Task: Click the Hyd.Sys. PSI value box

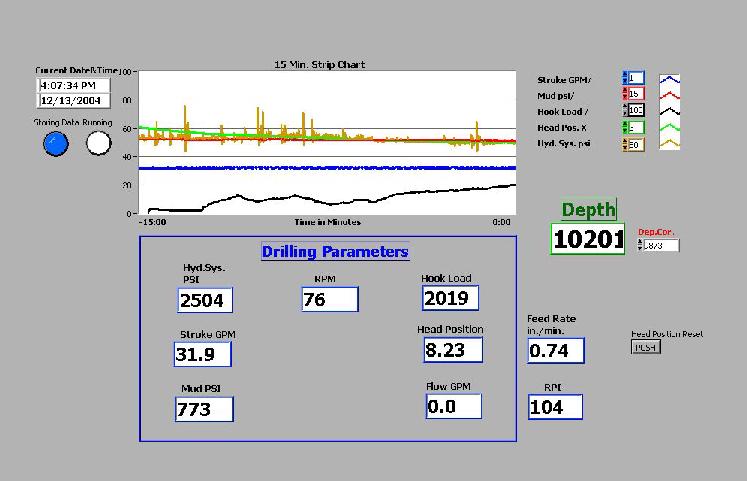Action: [205, 300]
